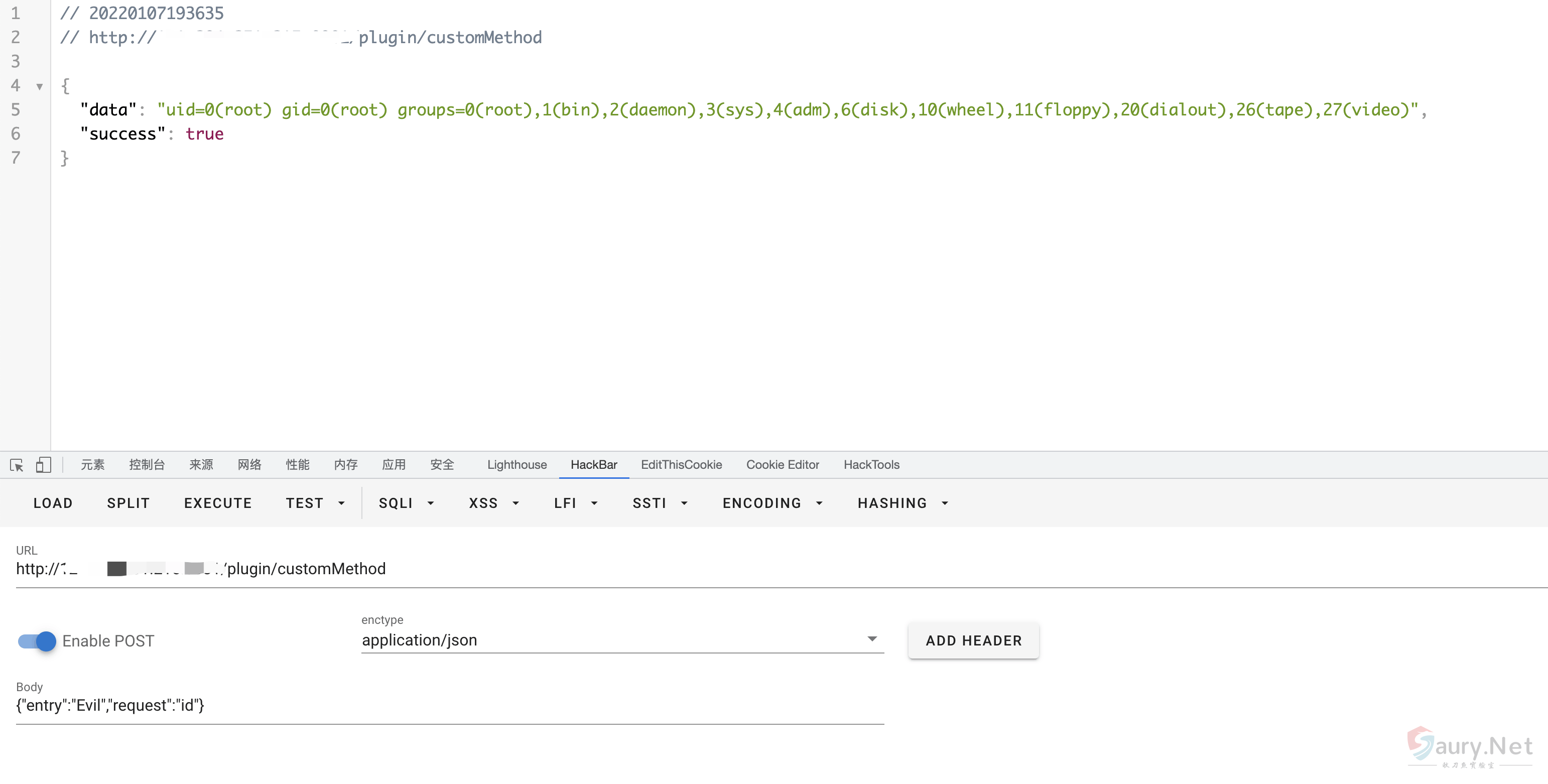Collapse the JSON object fold arrow
This screenshot has width=1548, height=784.
click(x=40, y=86)
